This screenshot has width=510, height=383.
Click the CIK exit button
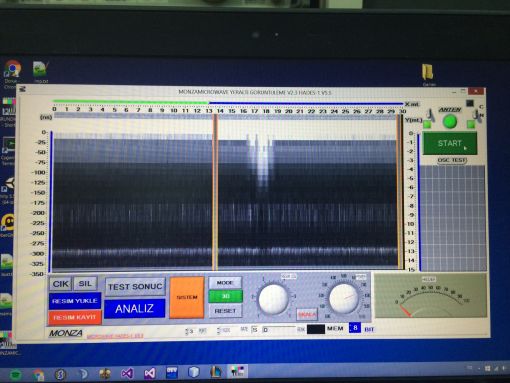pyautogui.click(x=60, y=284)
